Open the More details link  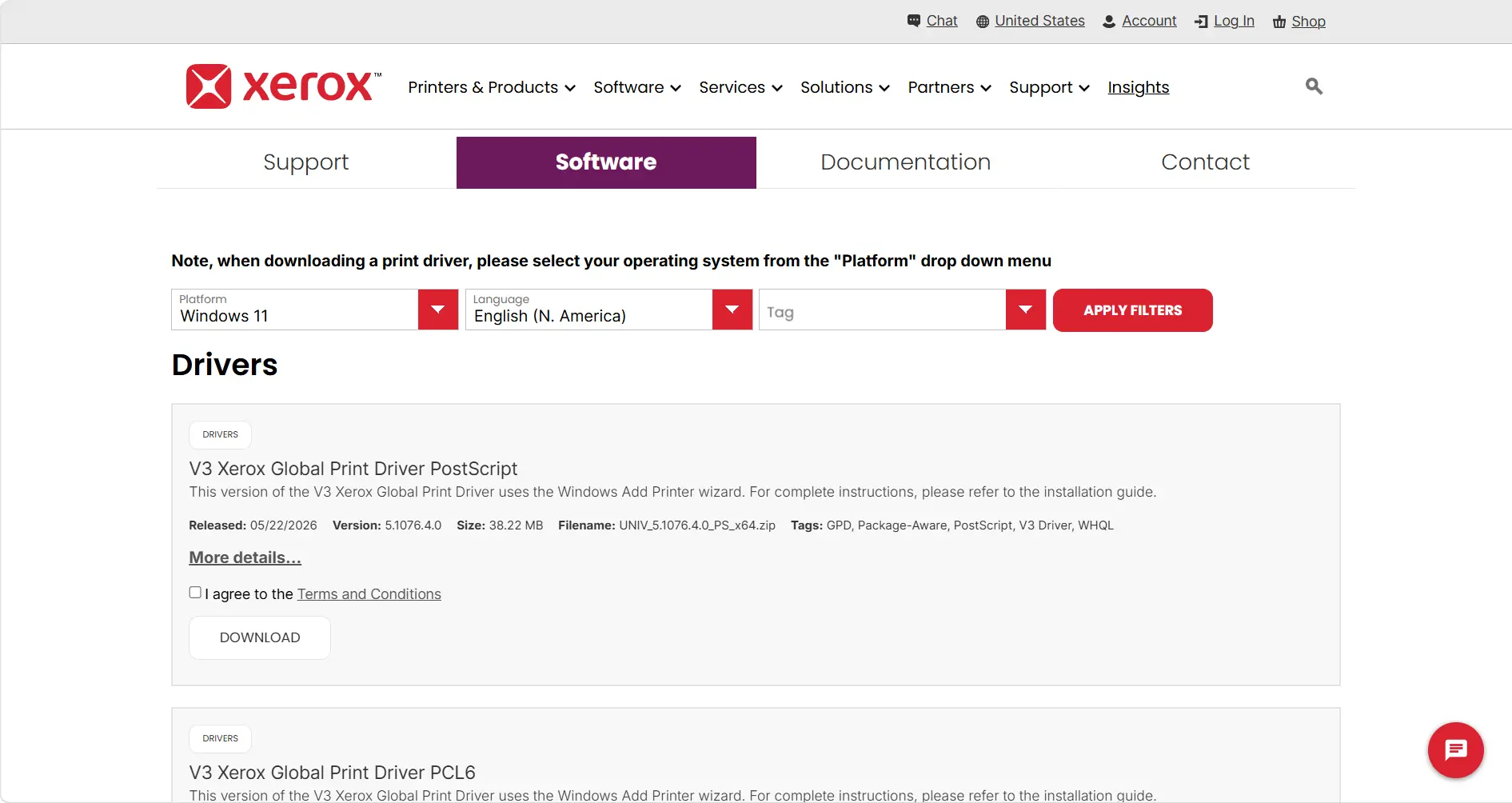click(x=245, y=557)
